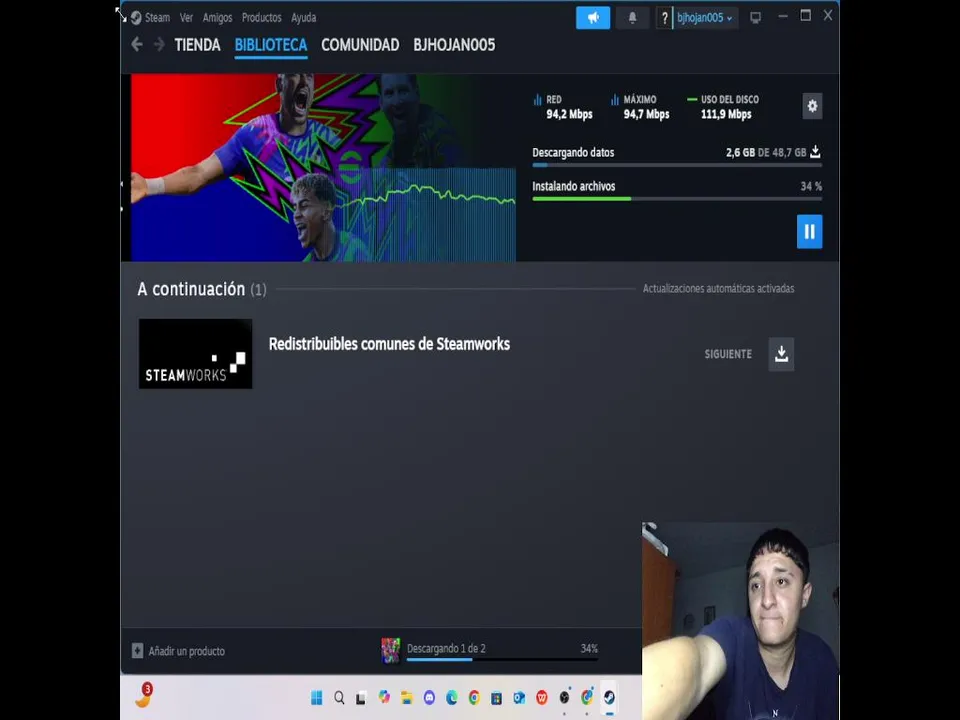This screenshot has width=960, height=720.
Task: Open the Productos menu
Action: click(x=261, y=18)
